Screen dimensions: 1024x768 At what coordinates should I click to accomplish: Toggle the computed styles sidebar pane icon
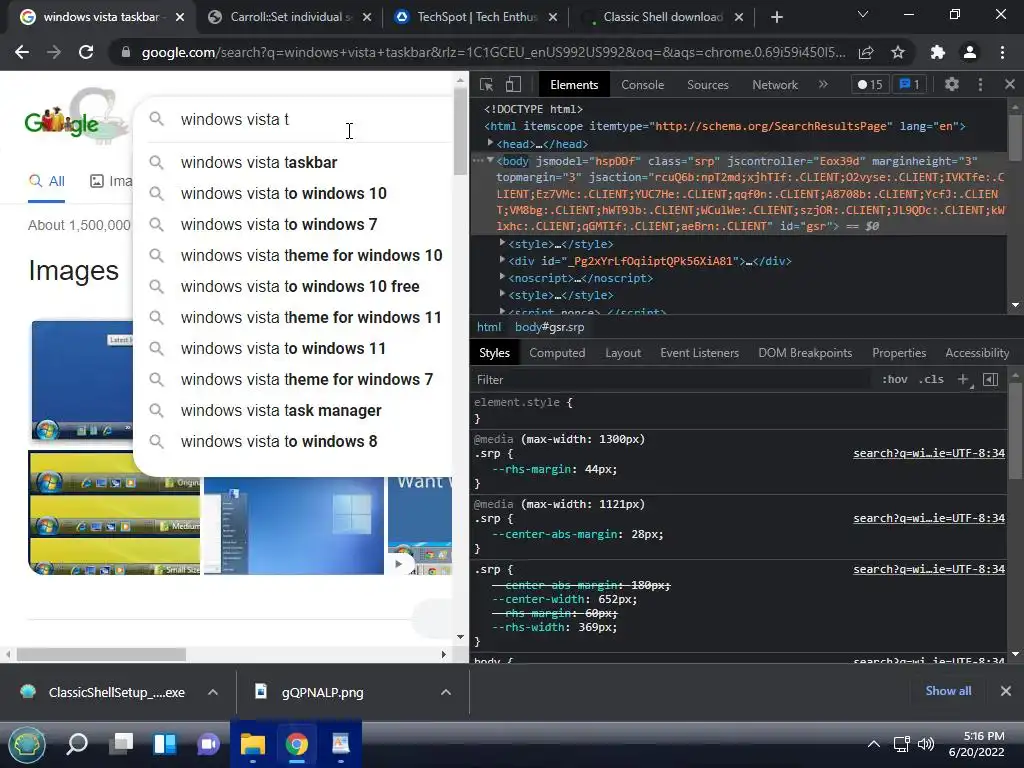tap(991, 379)
